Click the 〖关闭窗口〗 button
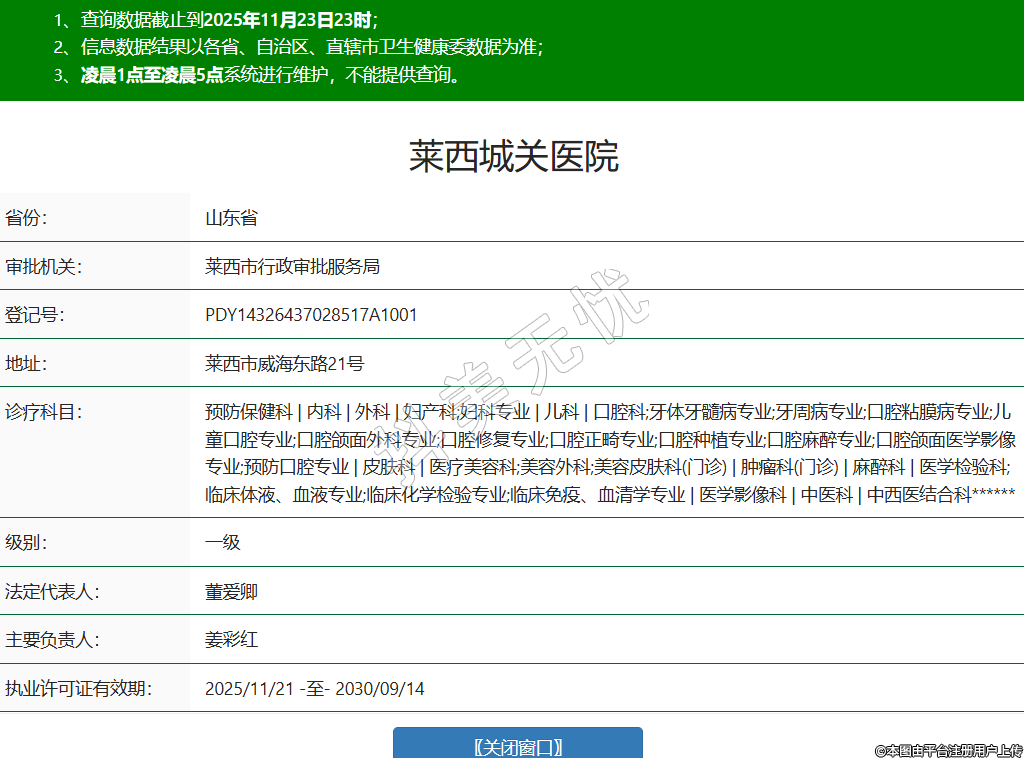The width and height of the screenshot is (1024, 758). coord(517,745)
